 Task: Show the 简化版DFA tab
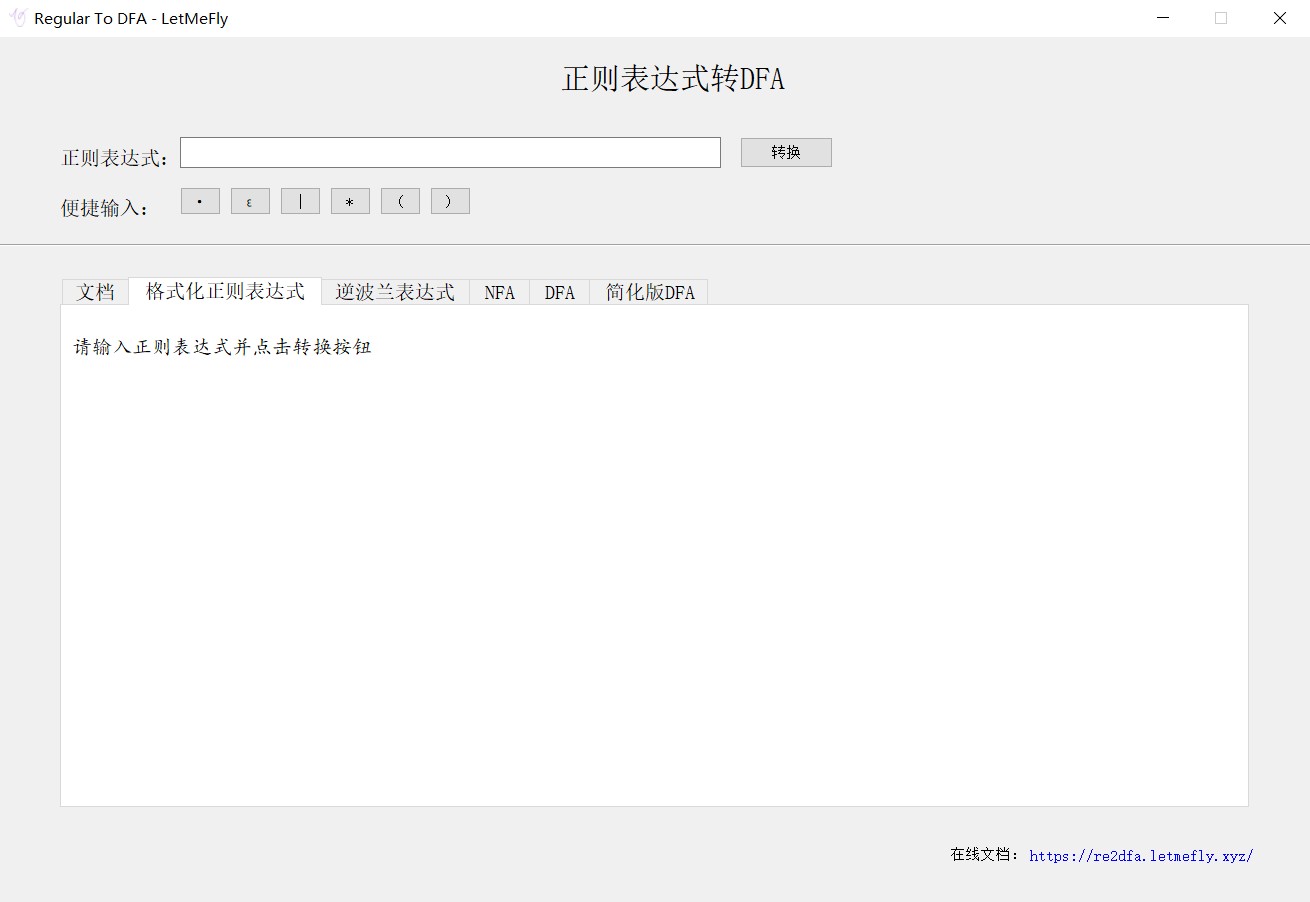pos(649,292)
